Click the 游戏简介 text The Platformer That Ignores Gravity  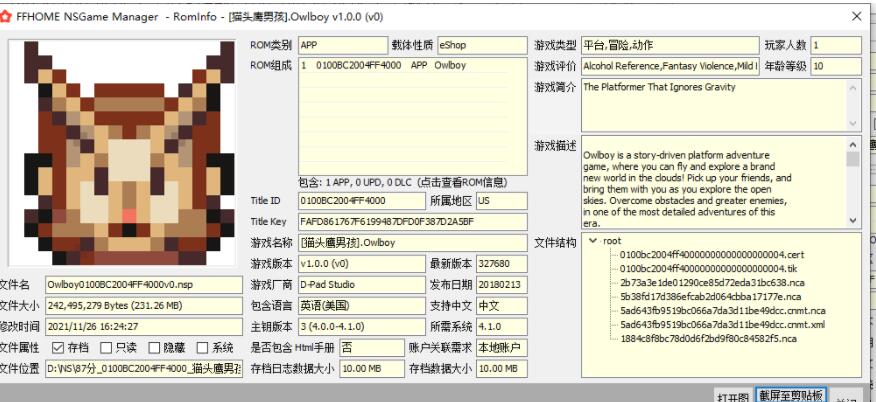pyautogui.click(x=659, y=87)
